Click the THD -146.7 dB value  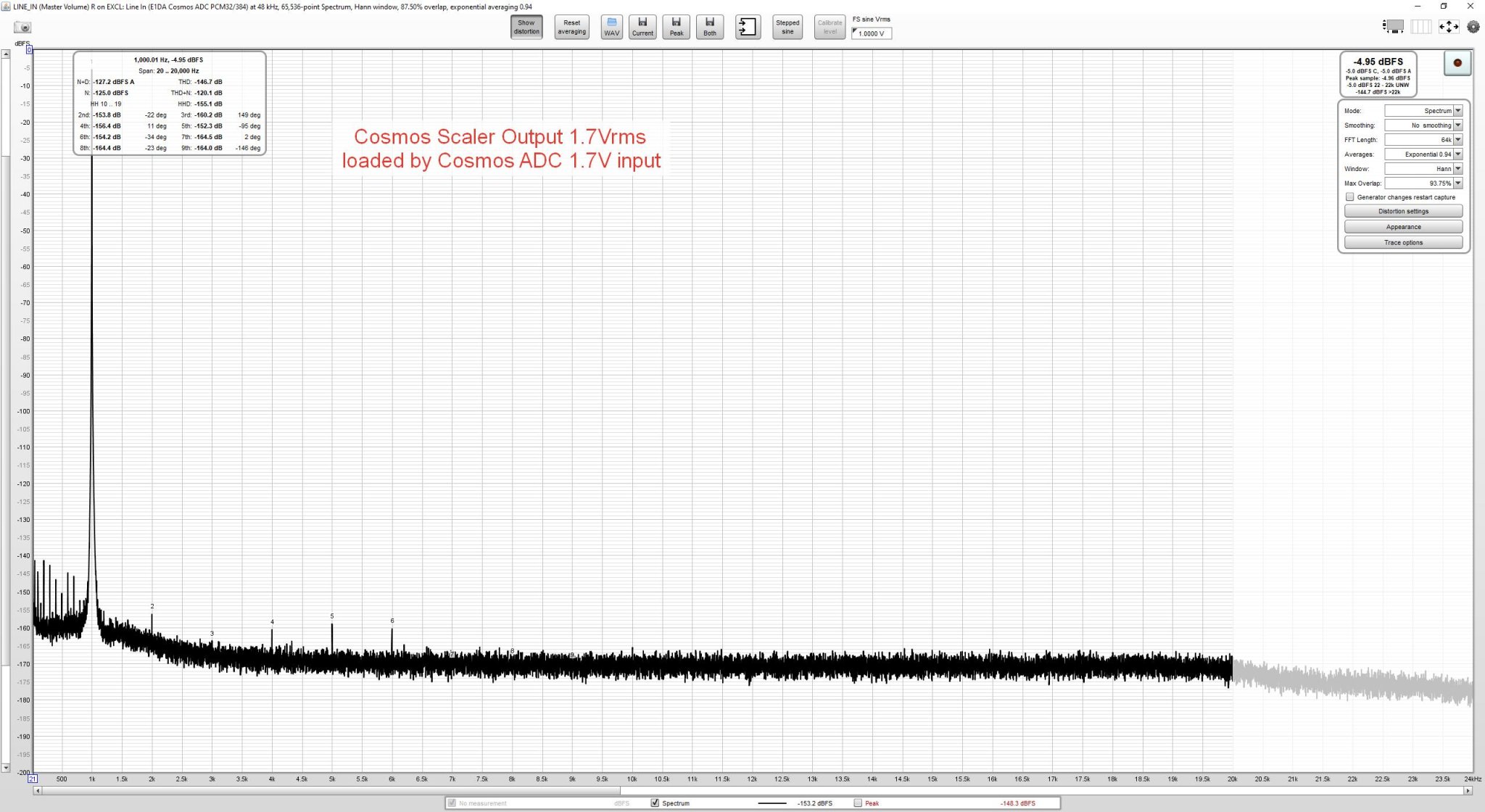click(208, 82)
